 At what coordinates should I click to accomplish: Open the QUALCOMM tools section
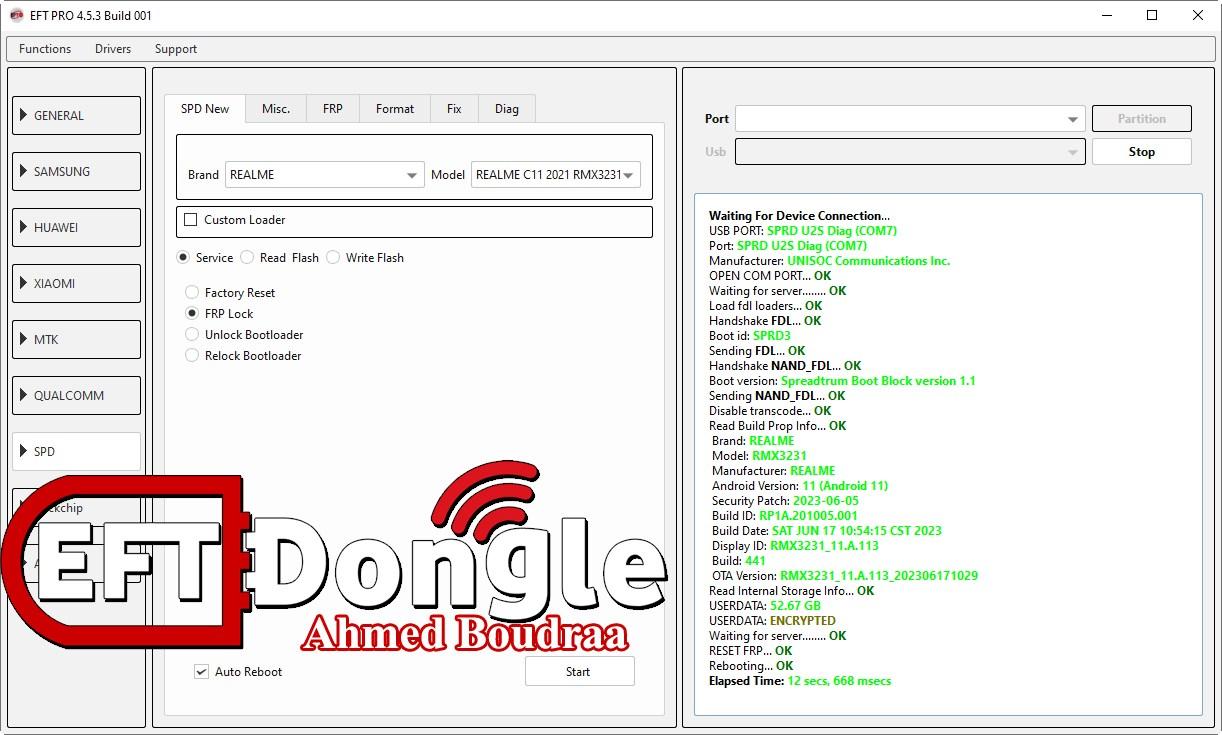click(x=76, y=395)
